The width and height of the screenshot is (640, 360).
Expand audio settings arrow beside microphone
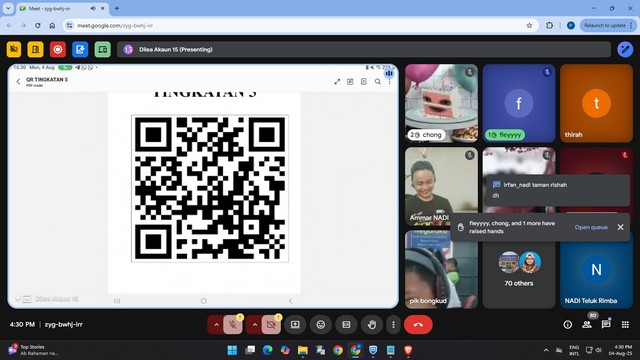click(x=216, y=325)
